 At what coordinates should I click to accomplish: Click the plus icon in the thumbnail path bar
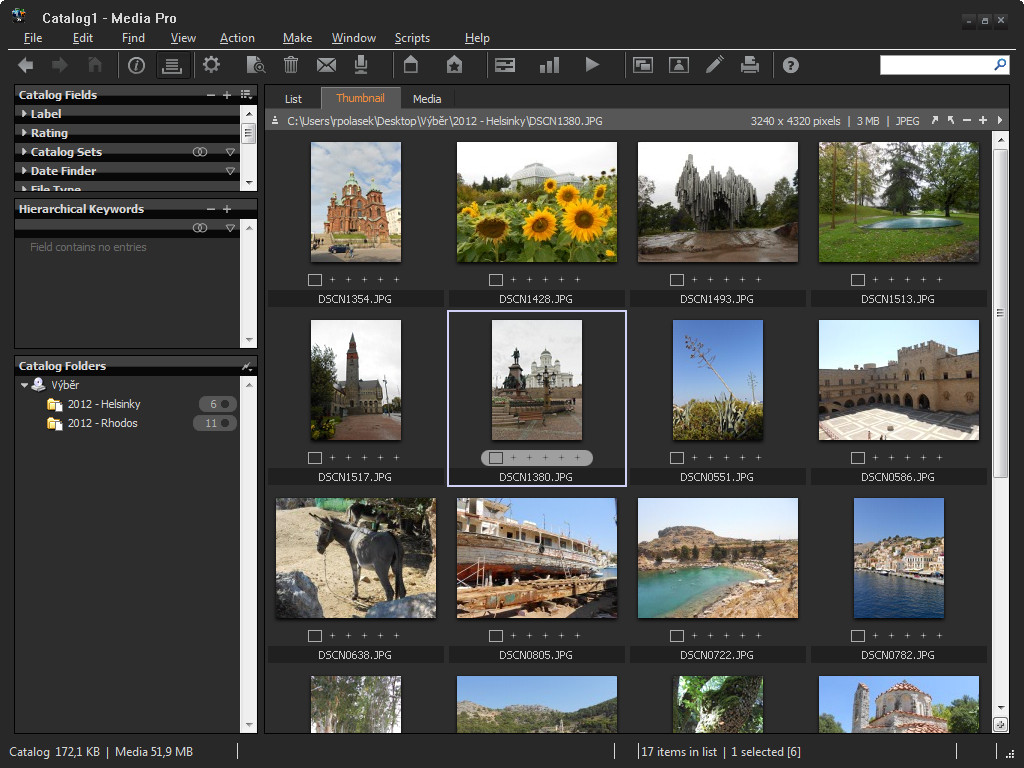click(982, 120)
